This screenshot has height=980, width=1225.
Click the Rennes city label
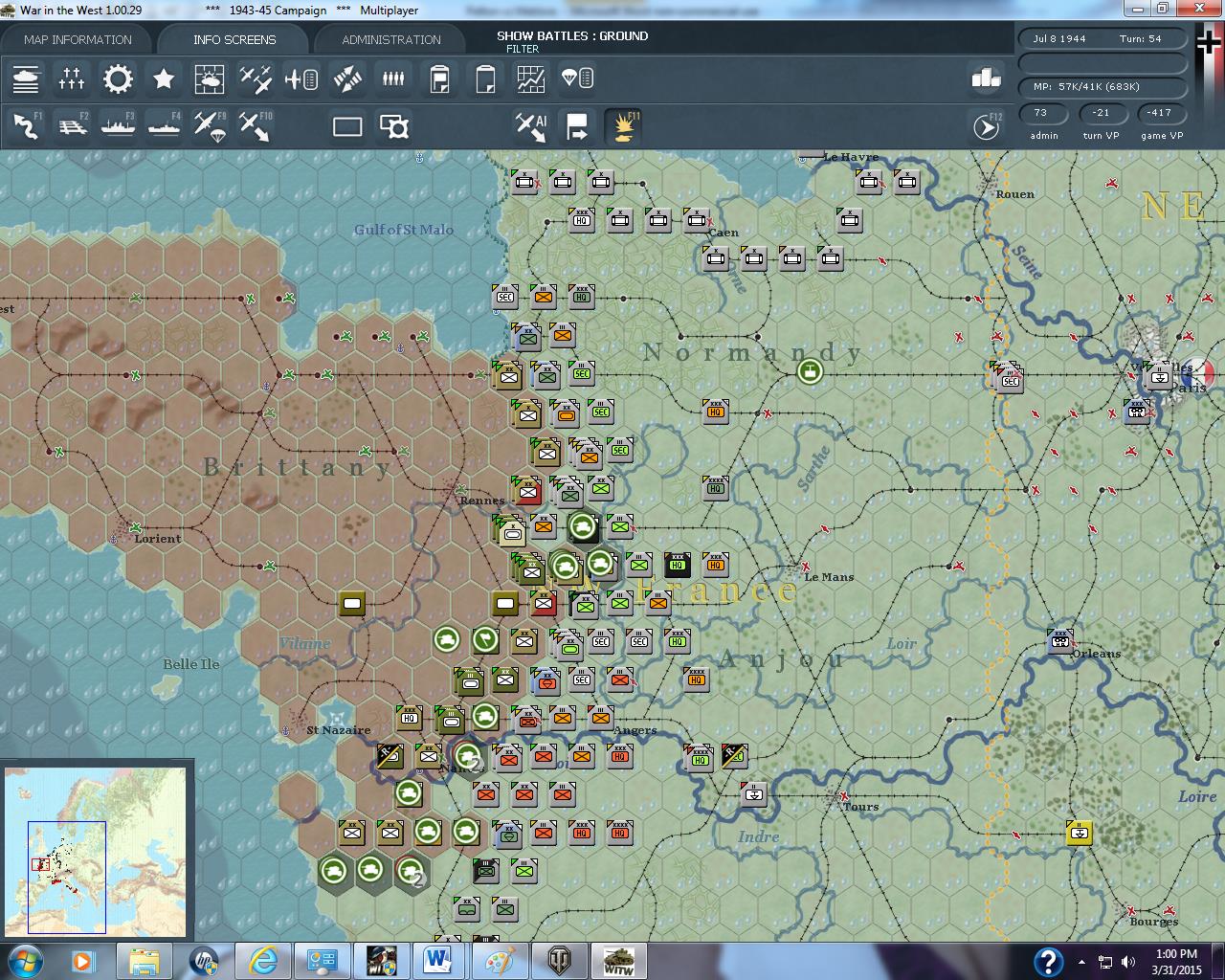(x=481, y=501)
